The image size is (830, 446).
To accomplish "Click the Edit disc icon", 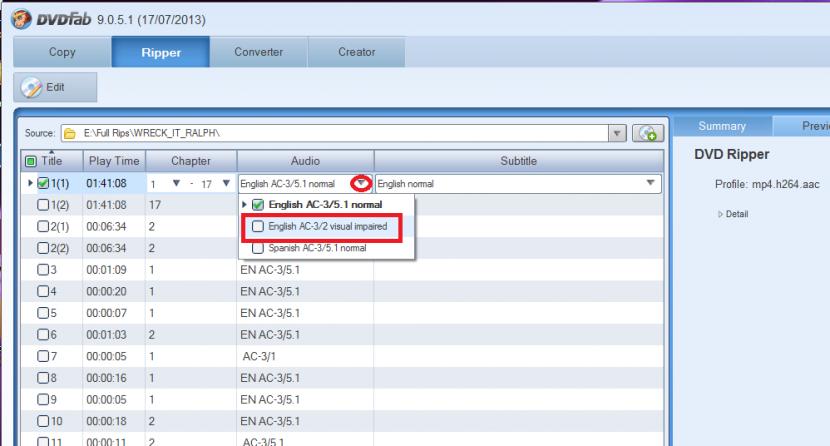I will pos(29,88).
